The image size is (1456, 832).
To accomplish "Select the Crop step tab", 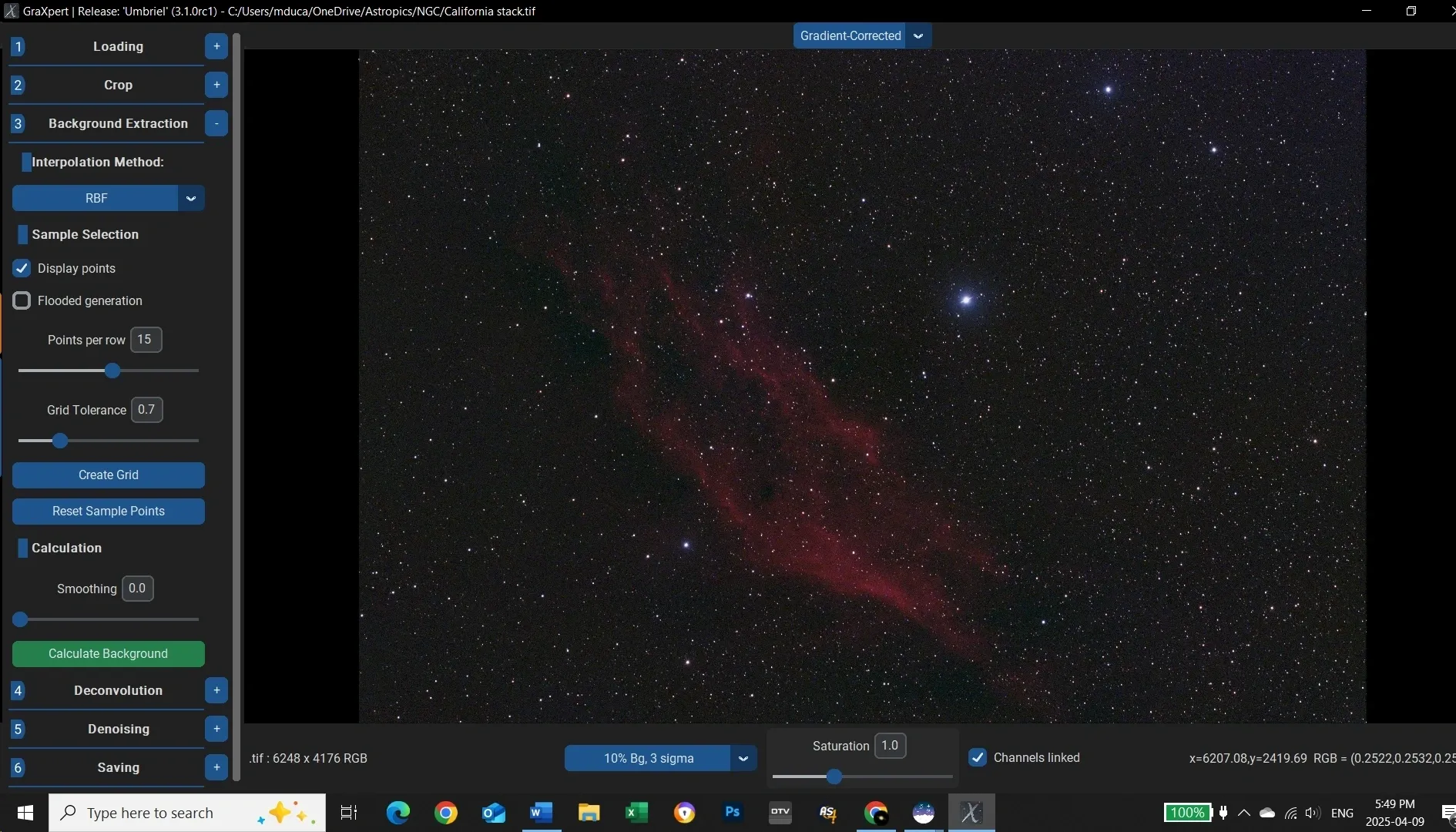I will click(x=118, y=85).
